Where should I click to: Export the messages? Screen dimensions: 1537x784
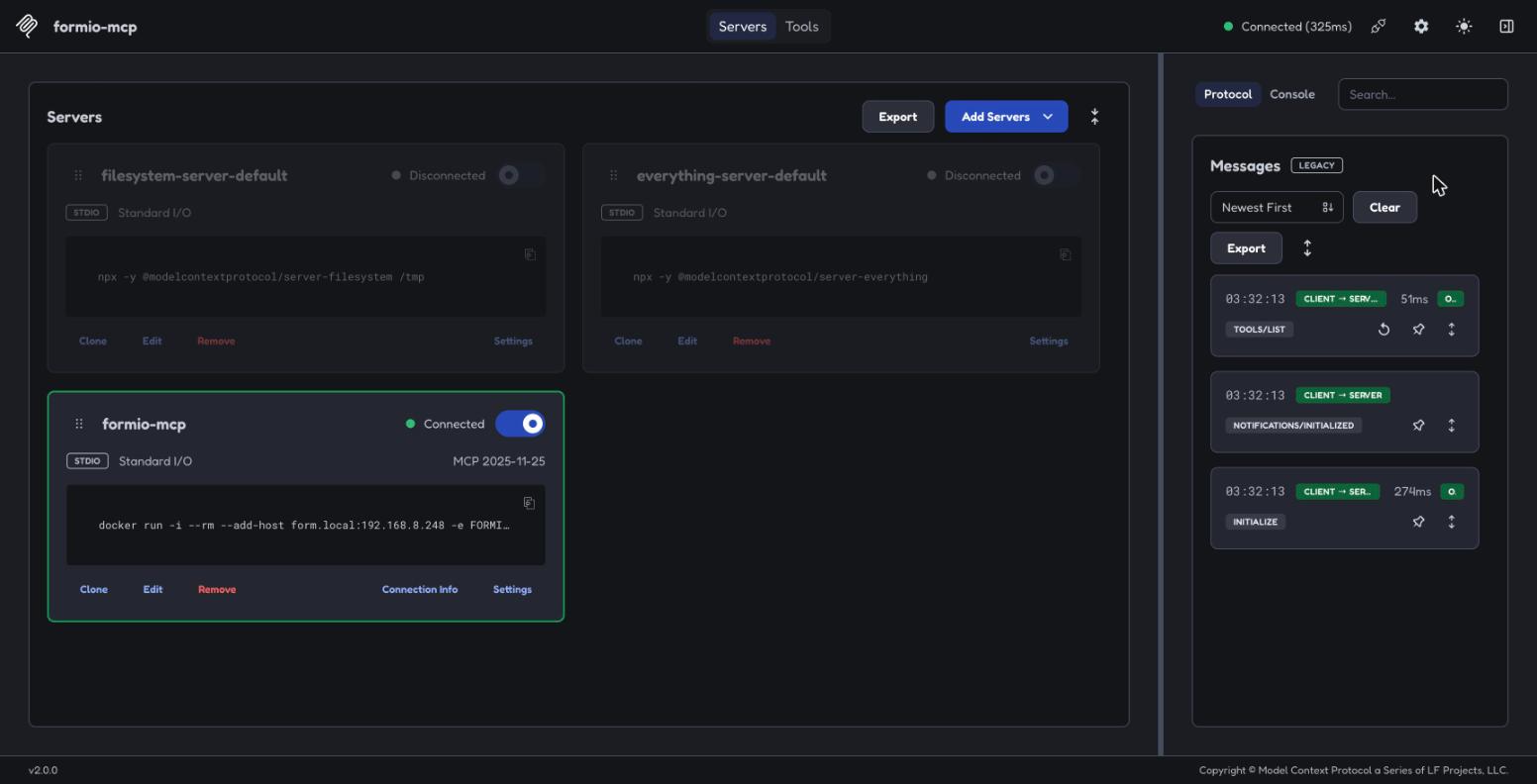pos(1246,248)
